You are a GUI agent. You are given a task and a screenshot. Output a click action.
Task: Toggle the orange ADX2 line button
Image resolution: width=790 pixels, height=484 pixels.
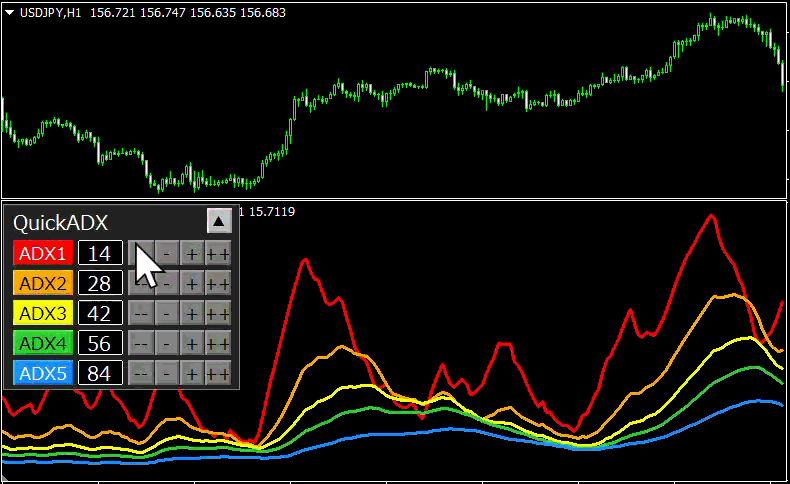coord(43,283)
